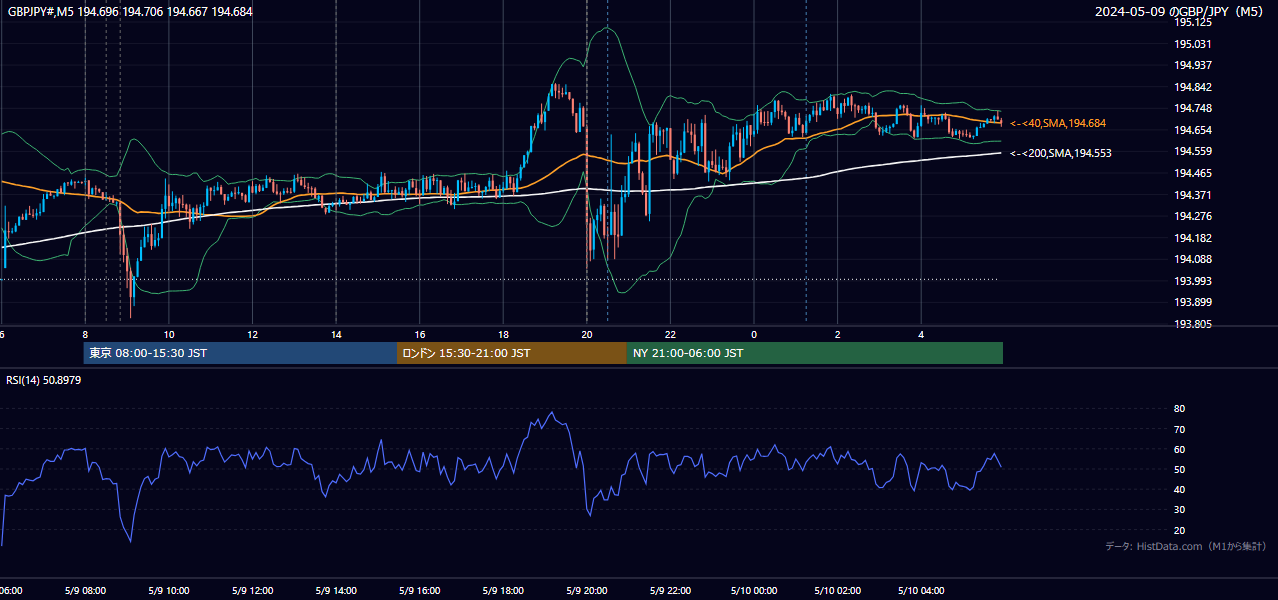The width and height of the screenshot is (1278, 600).
Task: Click the 5/9 22:00 time axis label
Action: click(x=670, y=591)
